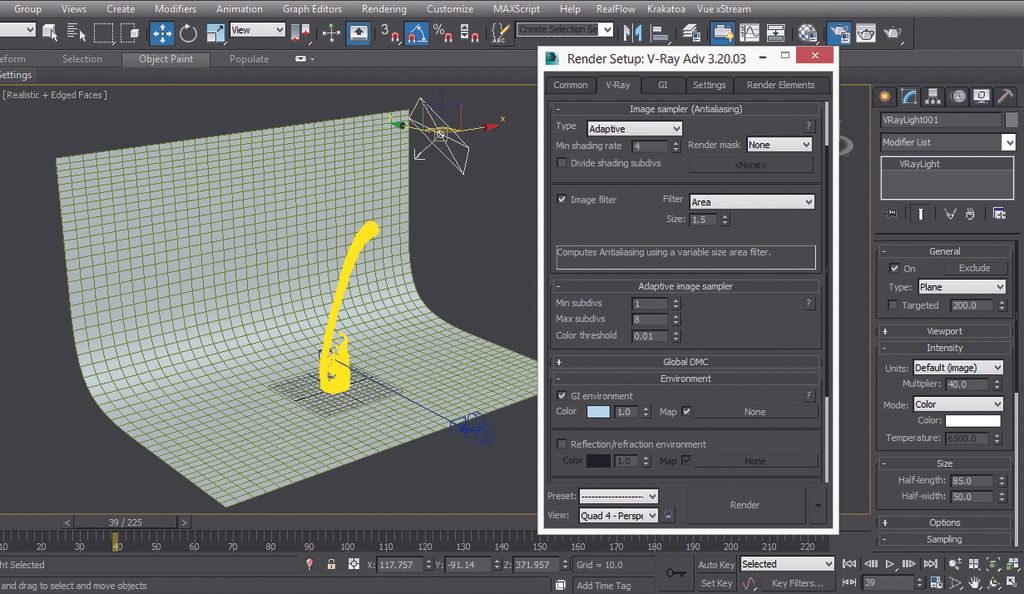The image size is (1024, 594).
Task: Click the Render Production teapot icon
Action: click(x=893, y=32)
